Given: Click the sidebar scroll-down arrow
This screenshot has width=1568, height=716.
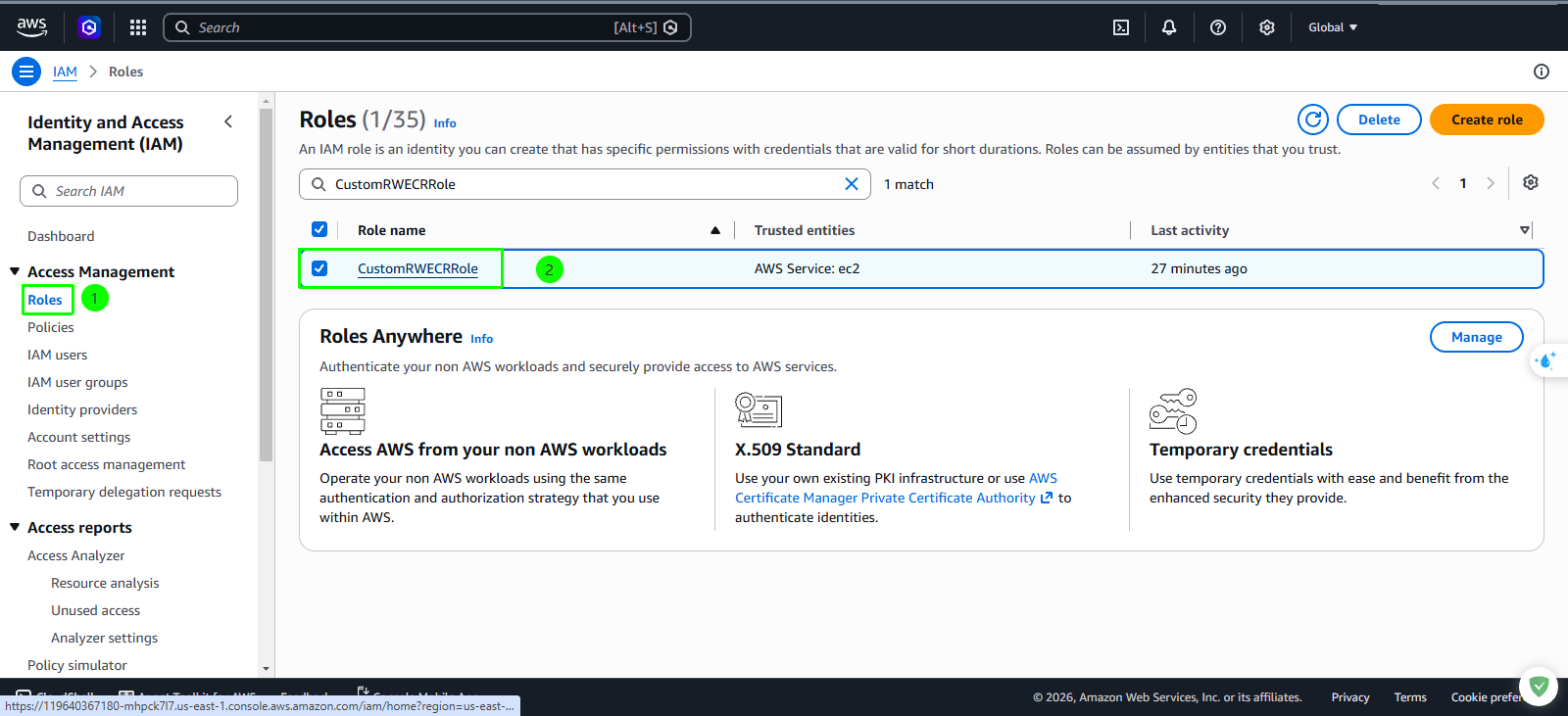Looking at the screenshot, I should coord(266,669).
